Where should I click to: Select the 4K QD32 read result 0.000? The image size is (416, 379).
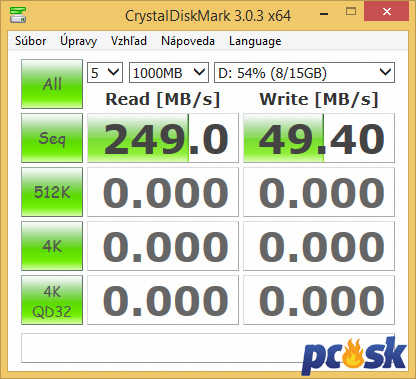pos(163,300)
